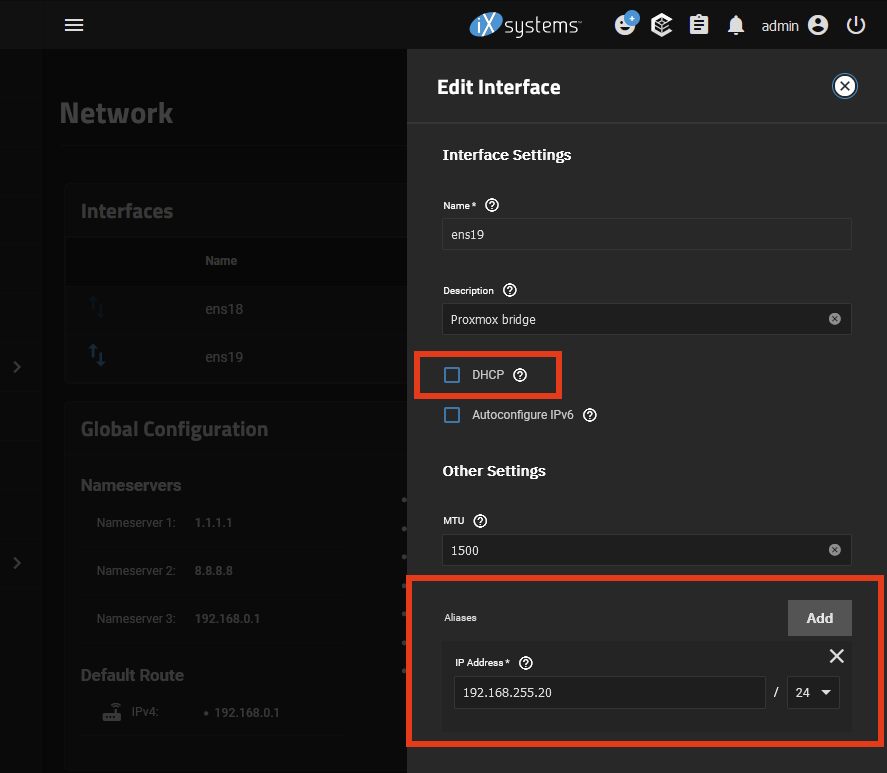The height and width of the screenshot is (773, 887).
Task: Open the netmask 24 dropdown
Action: tap(812, 693)
